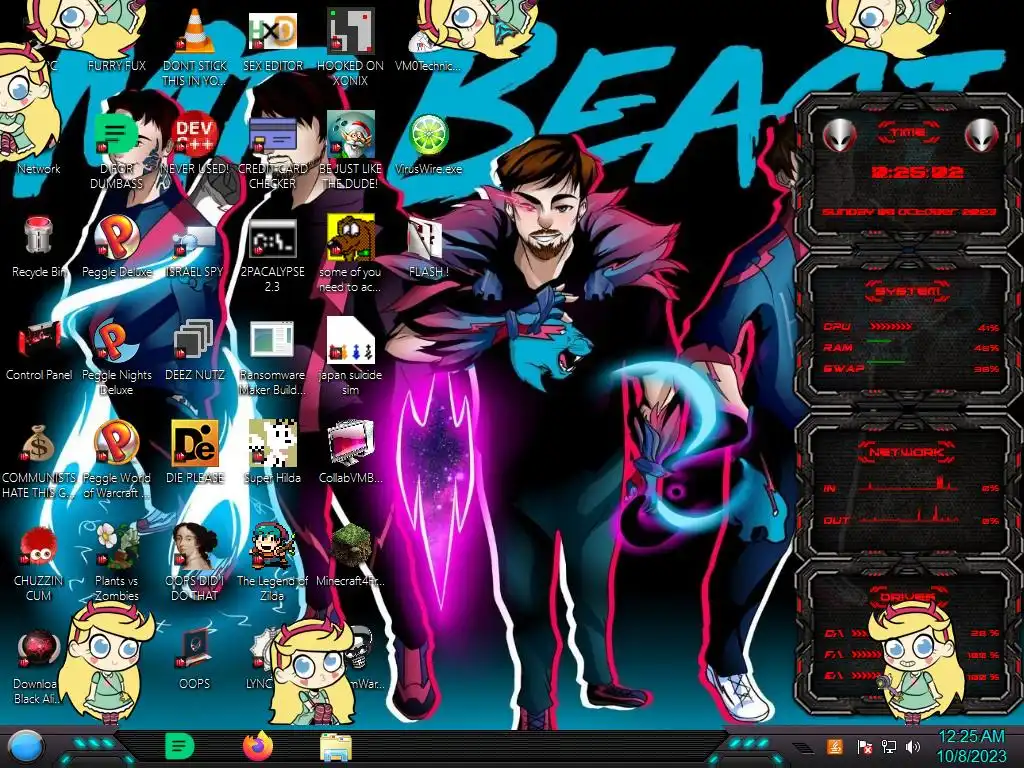Open the FLASH ! shortcut
1024x768 pixels.
[x=425, y=238]
